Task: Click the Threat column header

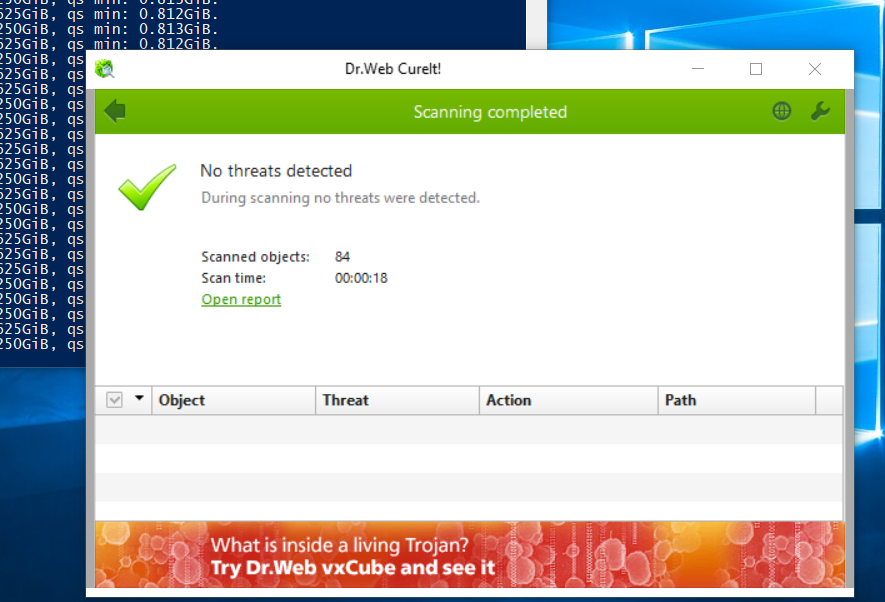Action: click(x=345, y=400)
